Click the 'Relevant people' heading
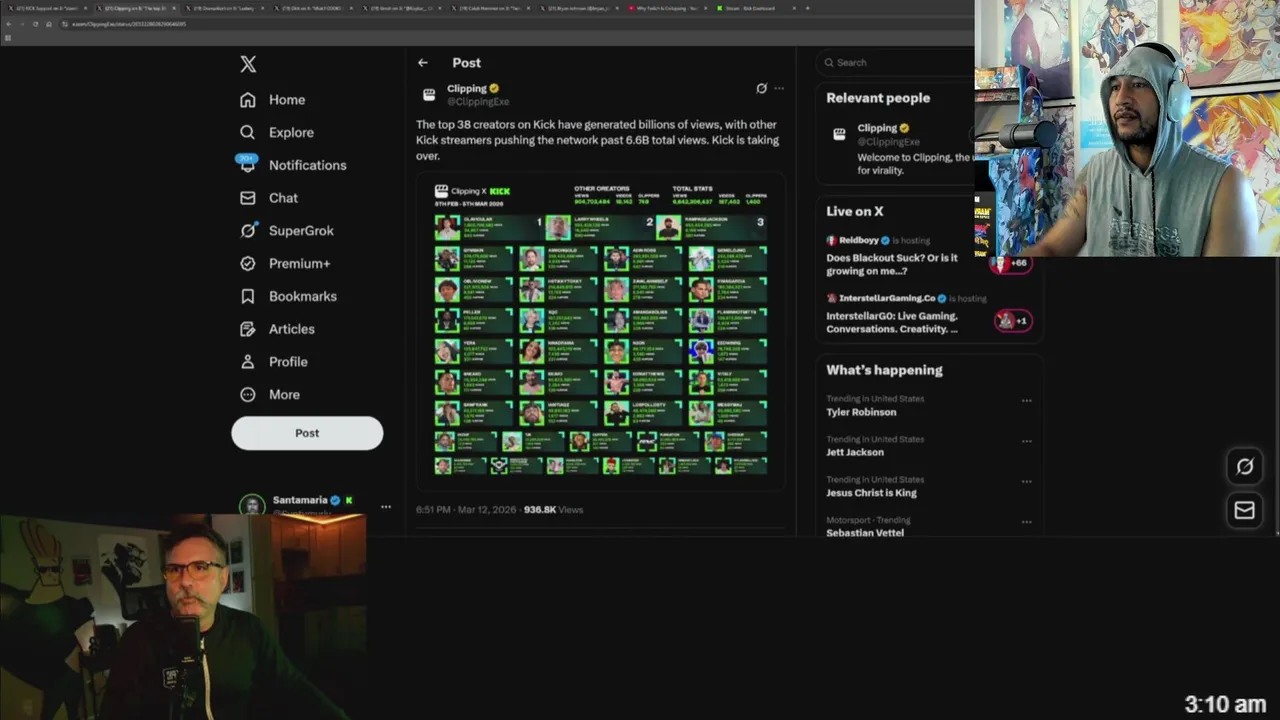The width and height of the screenshot is (1280, 720). pos(878,98)
